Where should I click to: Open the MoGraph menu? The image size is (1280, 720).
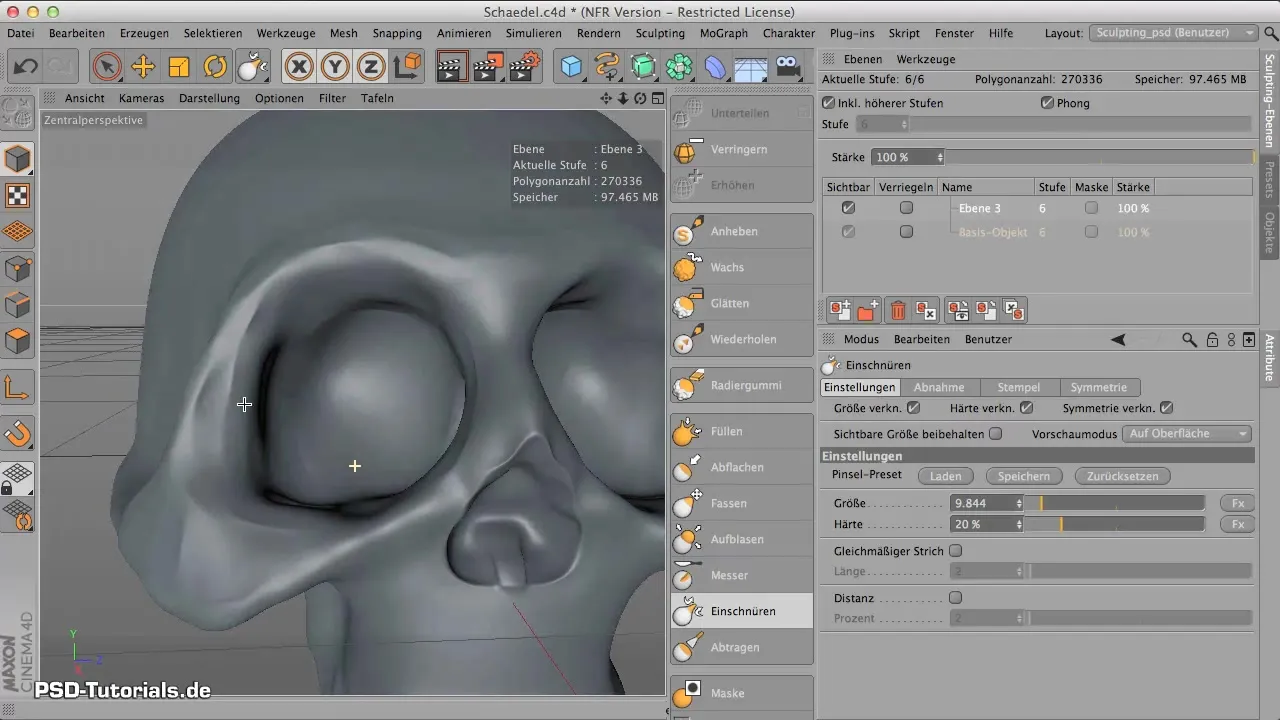pyautogui.click(x=724, y=33)
